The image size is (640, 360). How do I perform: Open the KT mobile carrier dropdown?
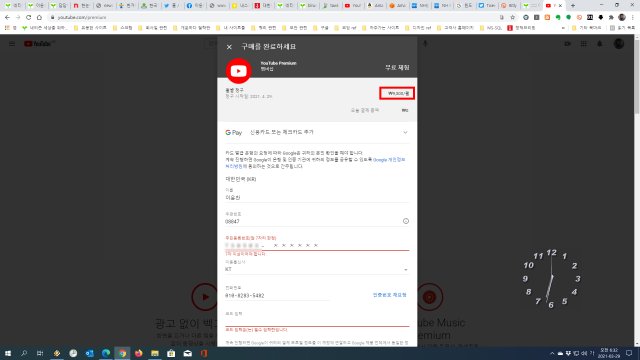click(317, 269)
